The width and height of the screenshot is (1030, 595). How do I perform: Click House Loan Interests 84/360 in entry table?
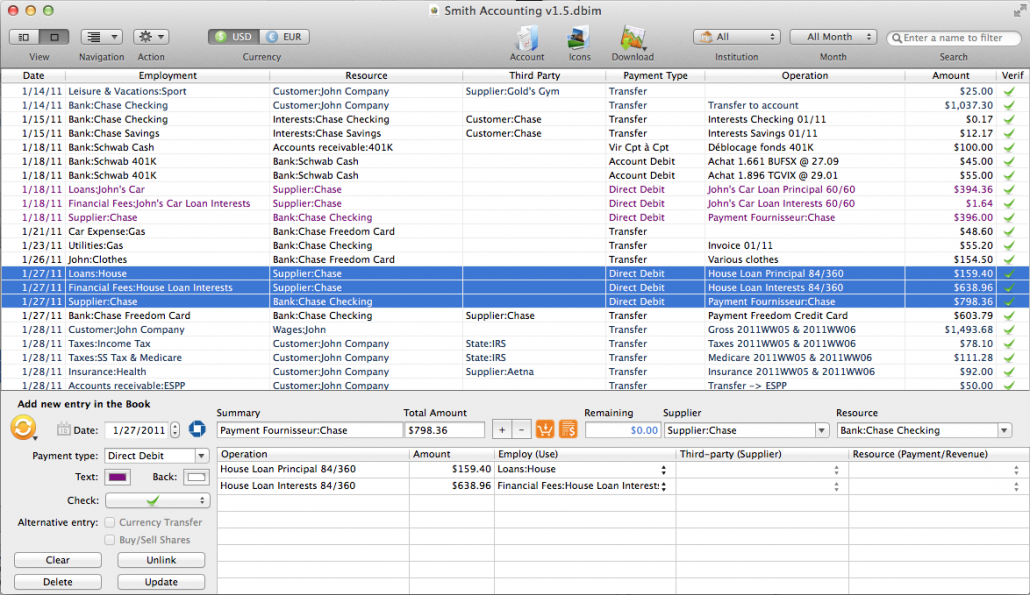[x=288, y=486]
